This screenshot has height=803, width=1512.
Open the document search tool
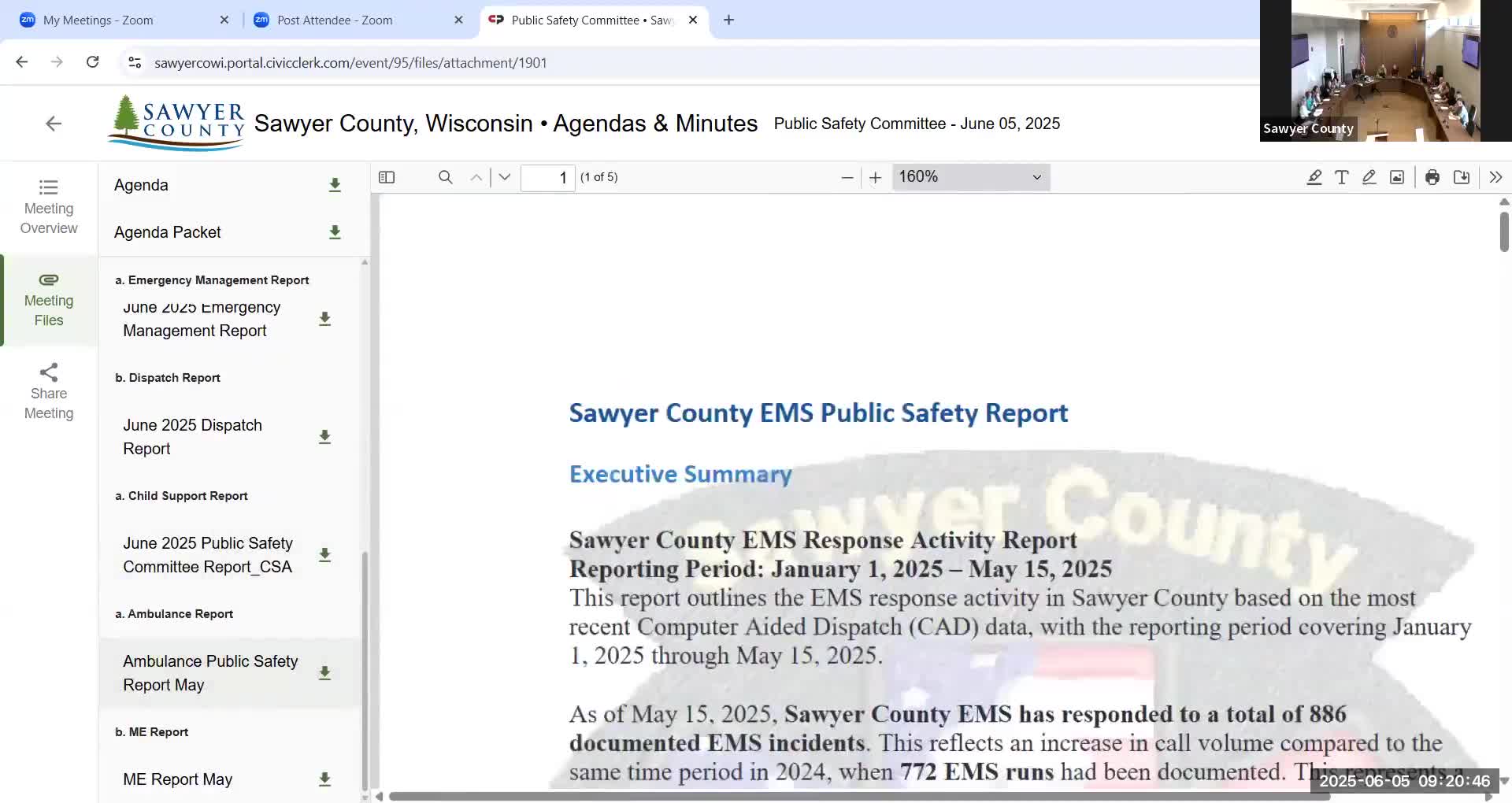click(446, 177)
